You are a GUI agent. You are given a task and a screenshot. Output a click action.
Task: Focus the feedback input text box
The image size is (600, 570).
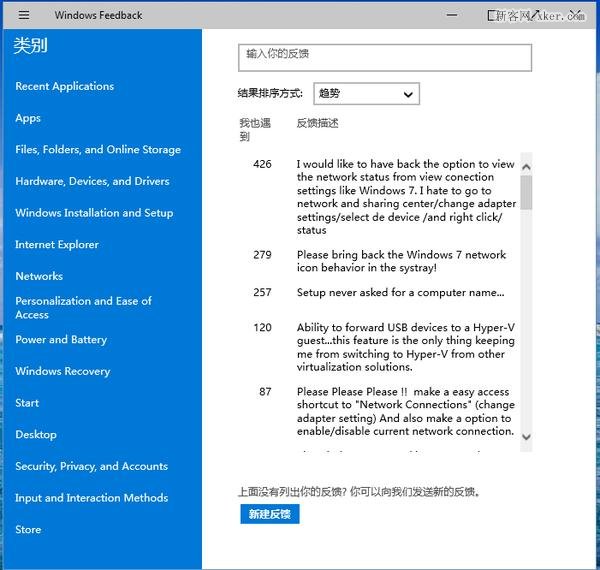[x=385, y=58]
